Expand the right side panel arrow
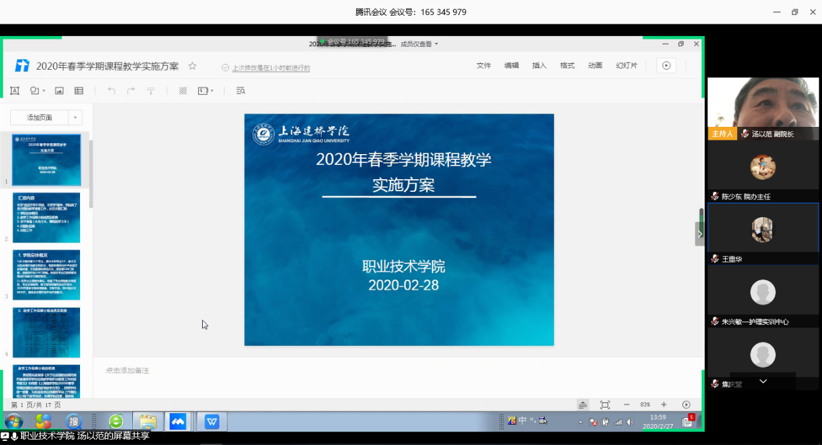This screenshot has height=445, width=822. (699, 234)
